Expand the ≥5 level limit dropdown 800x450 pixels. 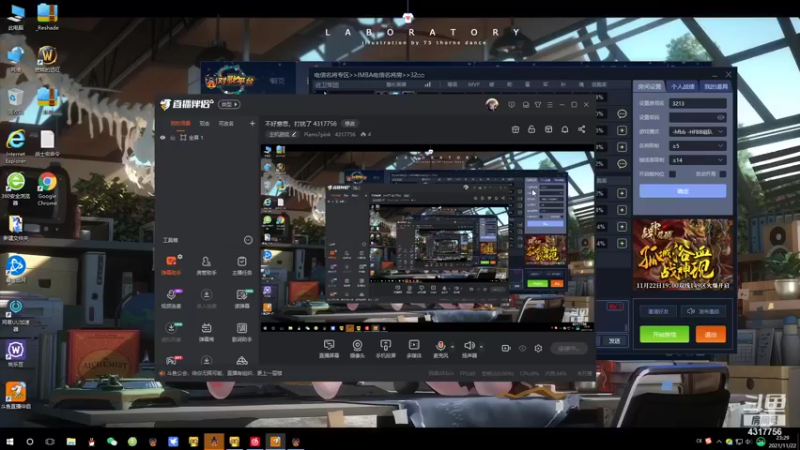pos(697,146)
